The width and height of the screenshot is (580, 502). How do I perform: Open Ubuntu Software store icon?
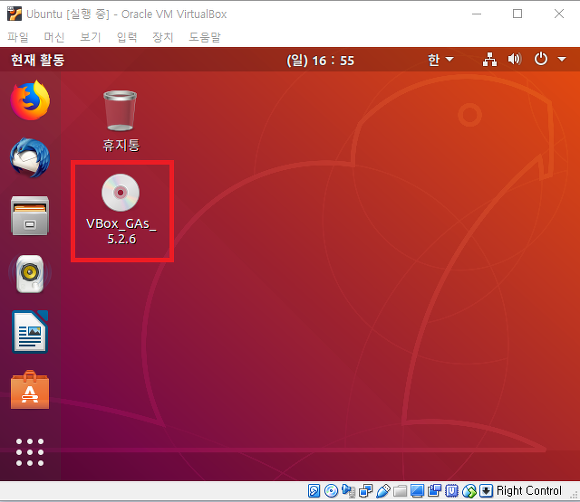tap(30, 390)
